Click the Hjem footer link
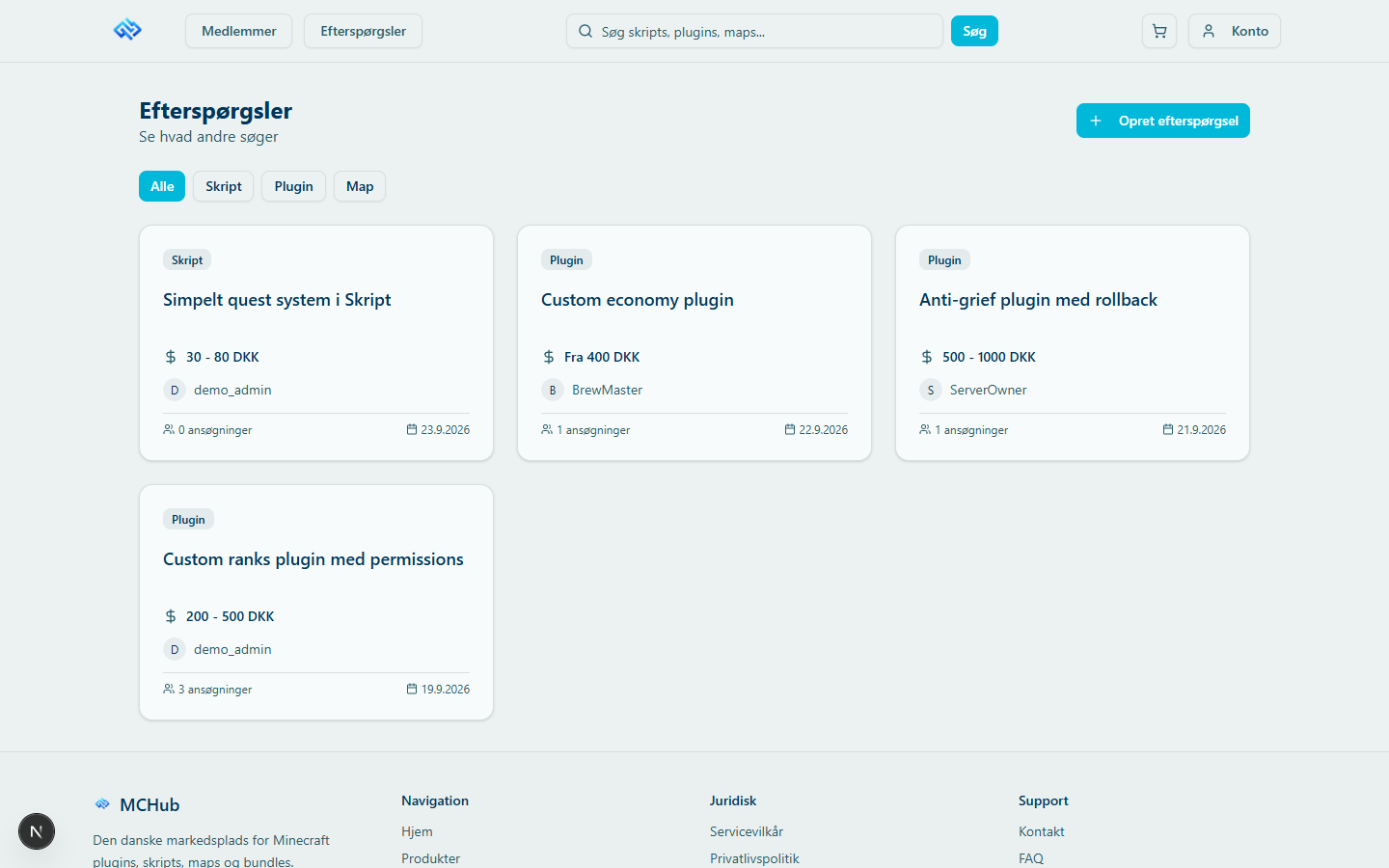 pyautogui.click(x=417, y=831)
